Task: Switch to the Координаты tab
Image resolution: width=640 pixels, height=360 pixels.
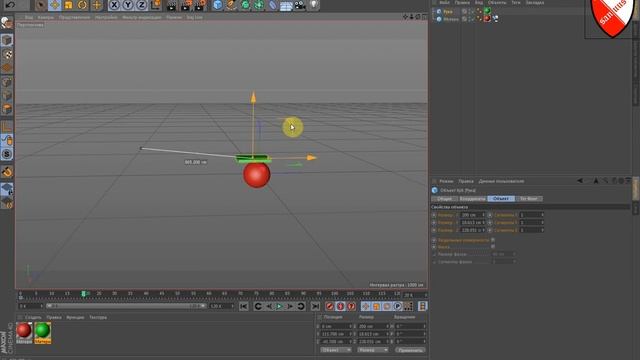Action: tap(472, 199)
